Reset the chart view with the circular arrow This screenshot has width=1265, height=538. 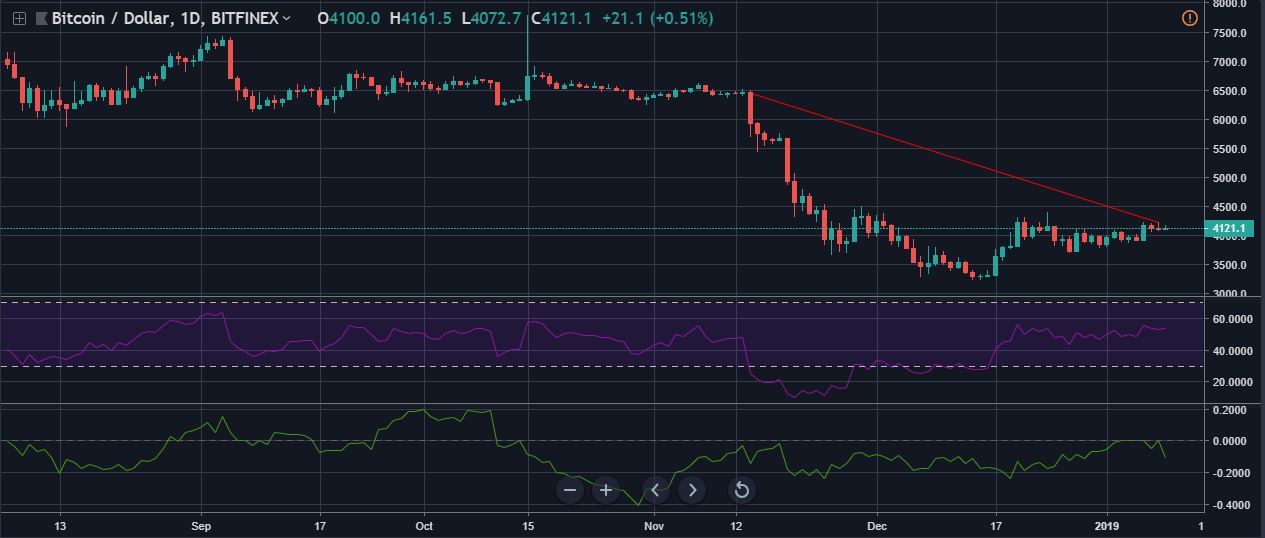741,490
